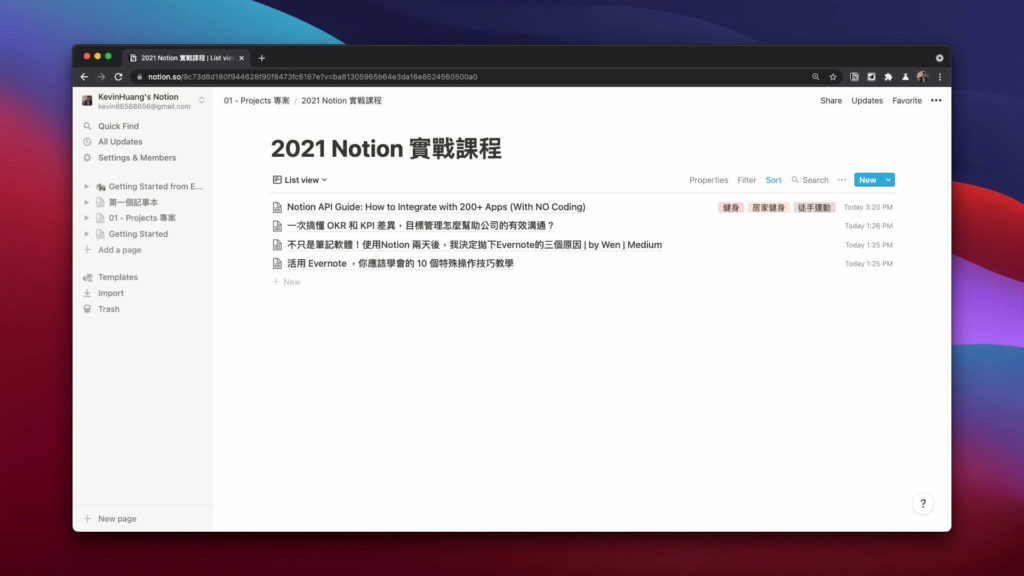Screen dimensions: 1024x576
Task: Open Notion API Guide list item
Action: (436, 207)
